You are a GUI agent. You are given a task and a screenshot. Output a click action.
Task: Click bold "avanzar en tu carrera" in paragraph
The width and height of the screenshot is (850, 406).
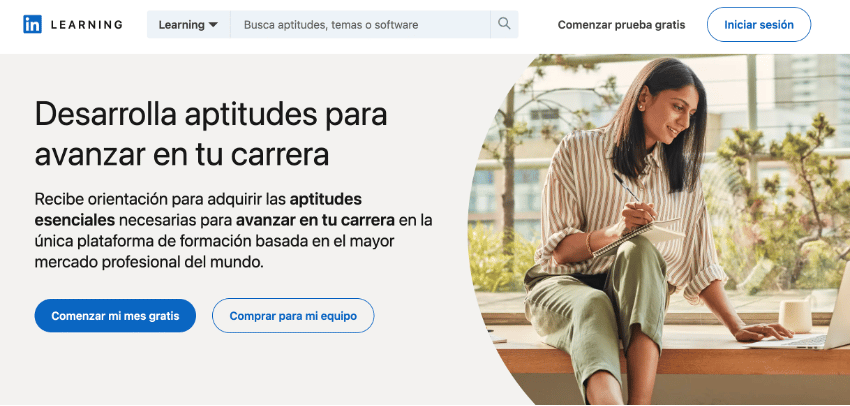click(315, 220)
